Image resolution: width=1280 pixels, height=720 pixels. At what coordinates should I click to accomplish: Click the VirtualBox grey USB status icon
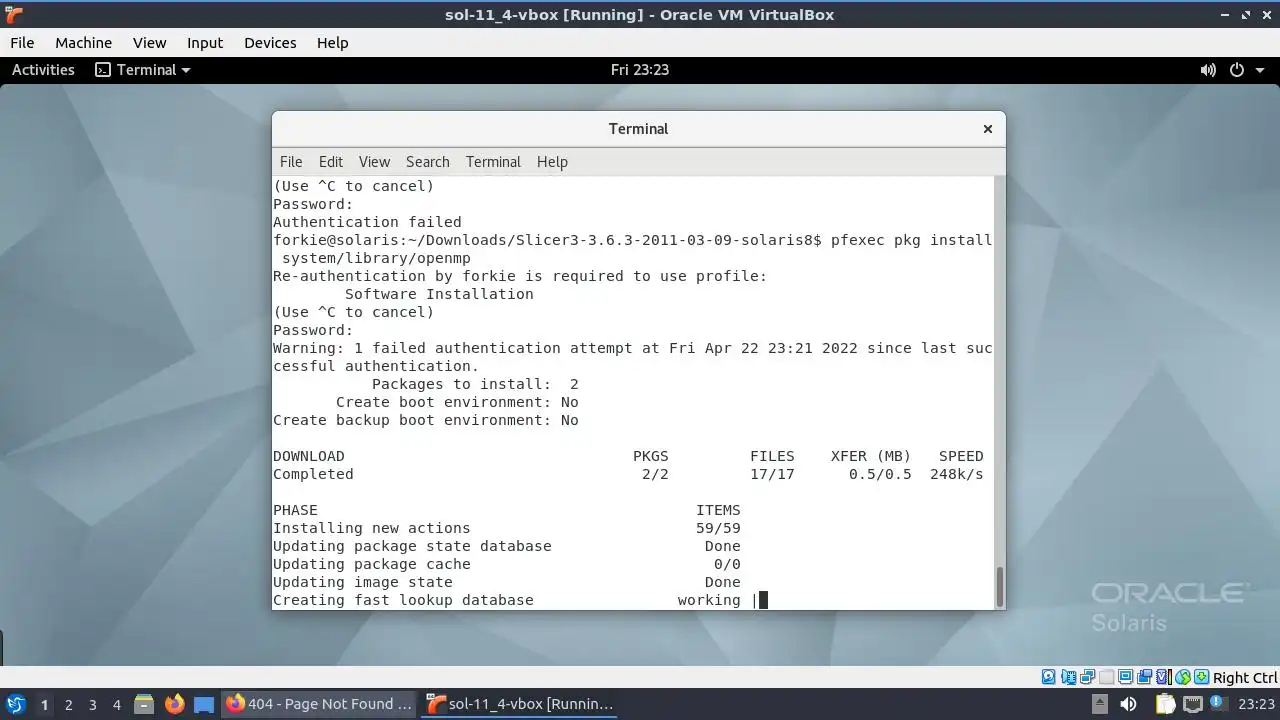1107,677
